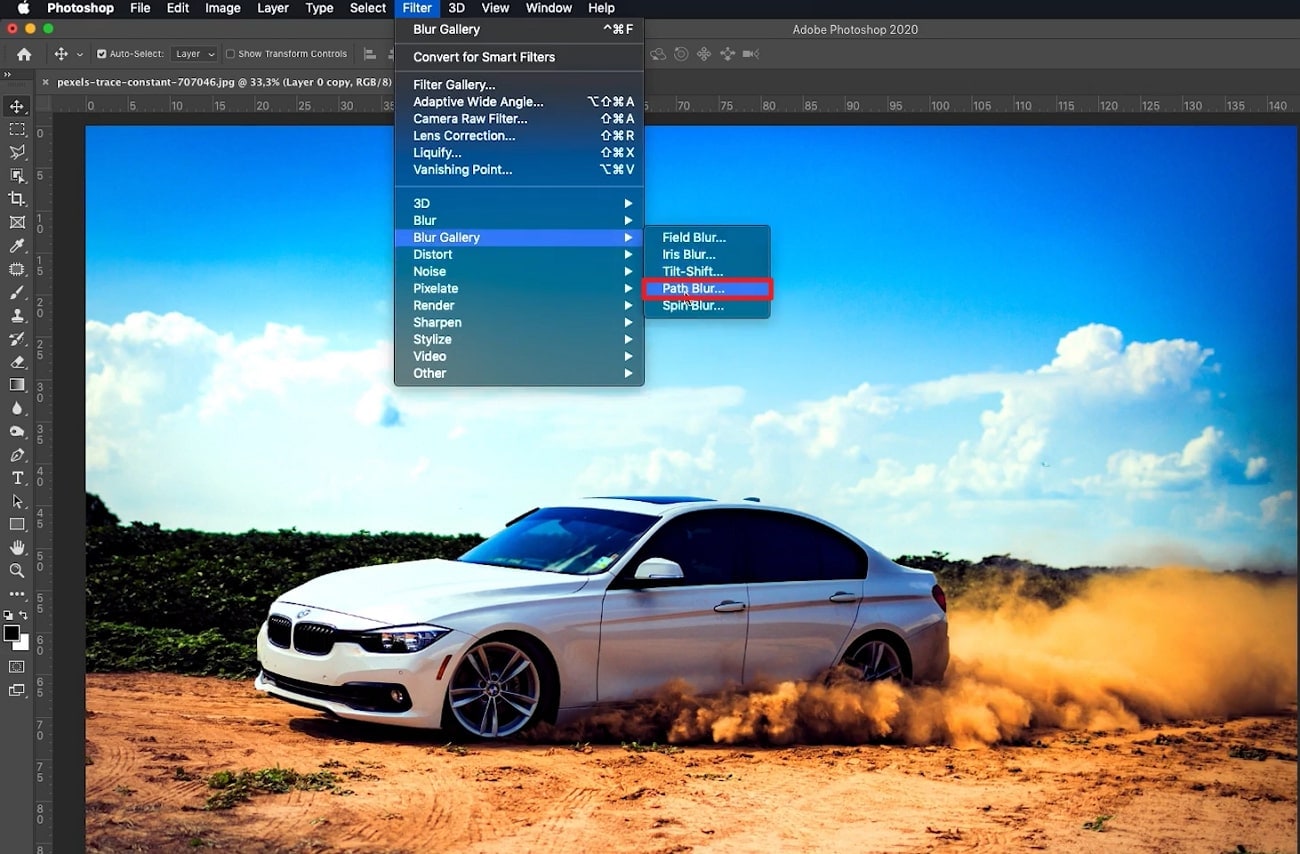This screenshot has height=854, width=1300.
Task: Reset to default black and white colors
Action: click(8, 615)
